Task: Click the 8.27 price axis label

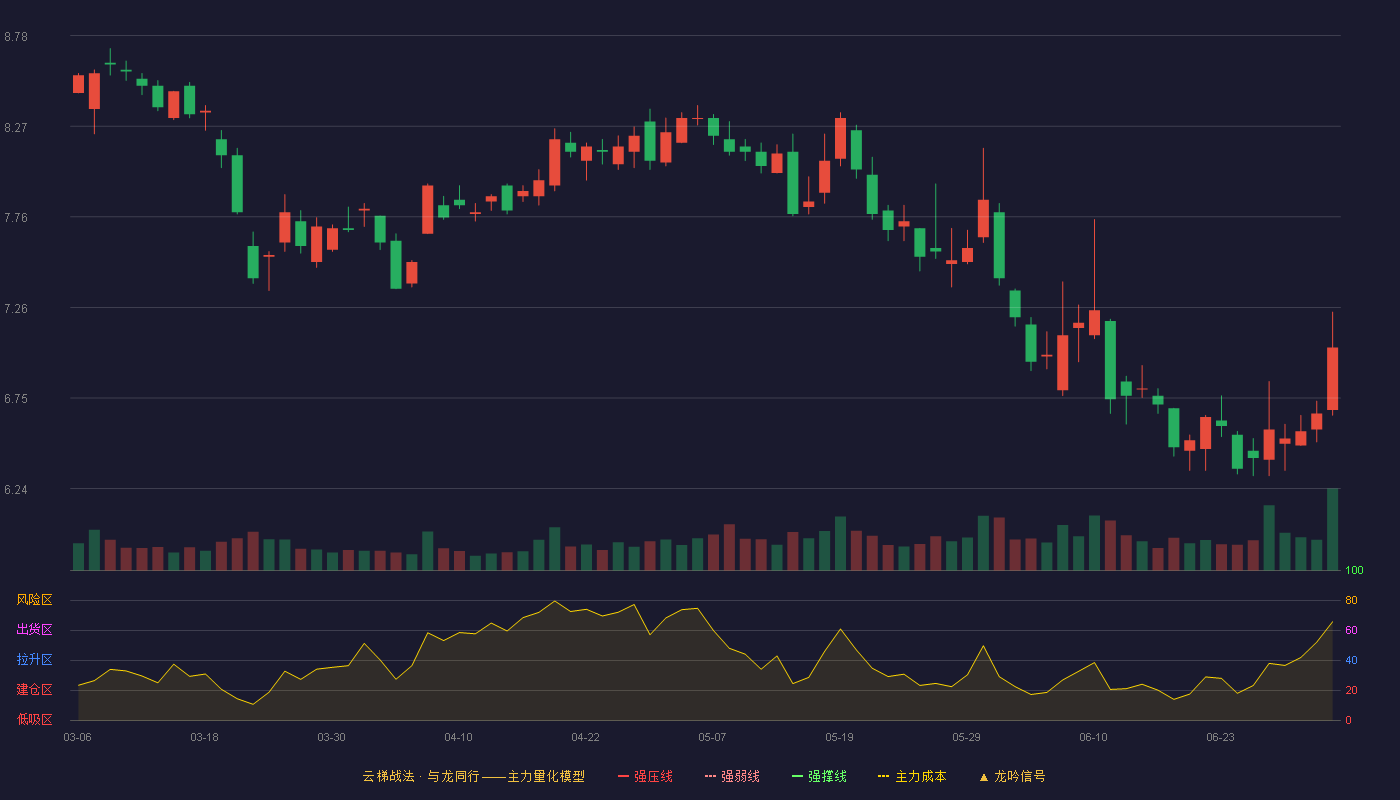Action: (x=16, y=128)
